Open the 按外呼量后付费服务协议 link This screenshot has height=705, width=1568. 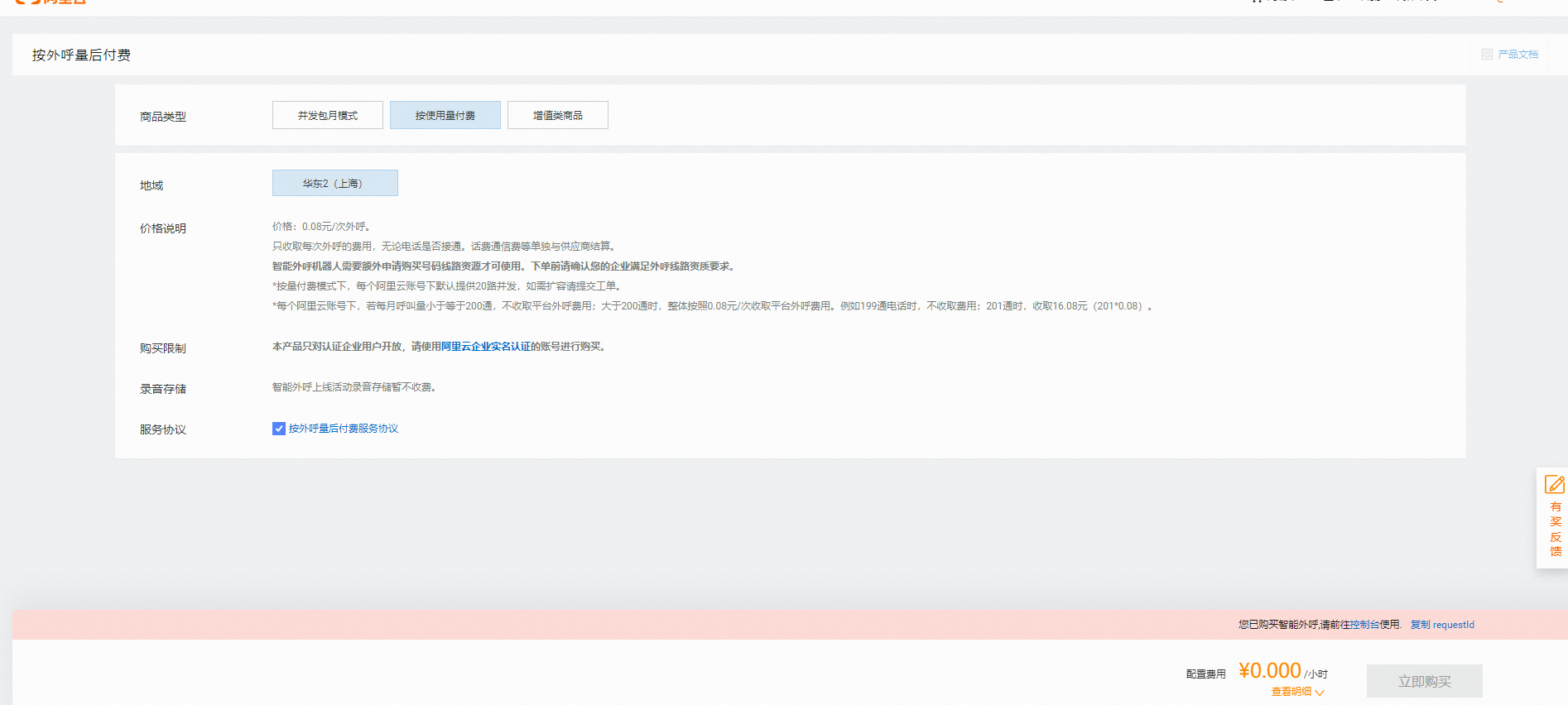[x=344, y=429]
